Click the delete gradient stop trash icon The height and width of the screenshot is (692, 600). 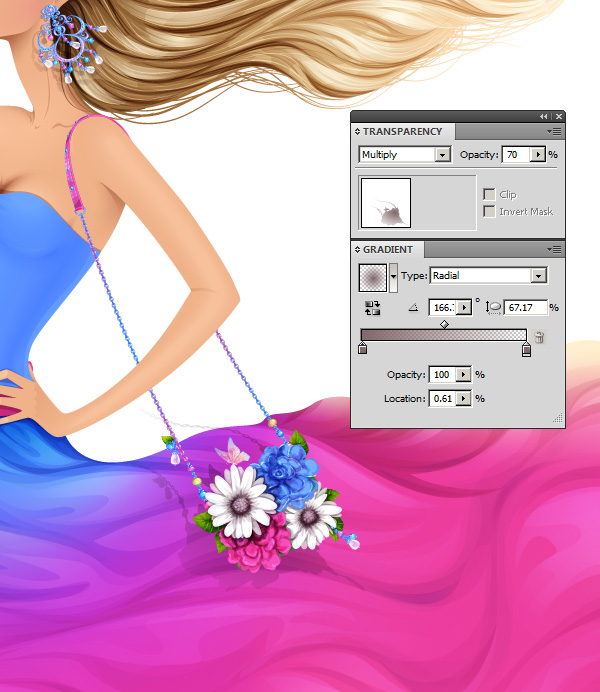[539, 338]
